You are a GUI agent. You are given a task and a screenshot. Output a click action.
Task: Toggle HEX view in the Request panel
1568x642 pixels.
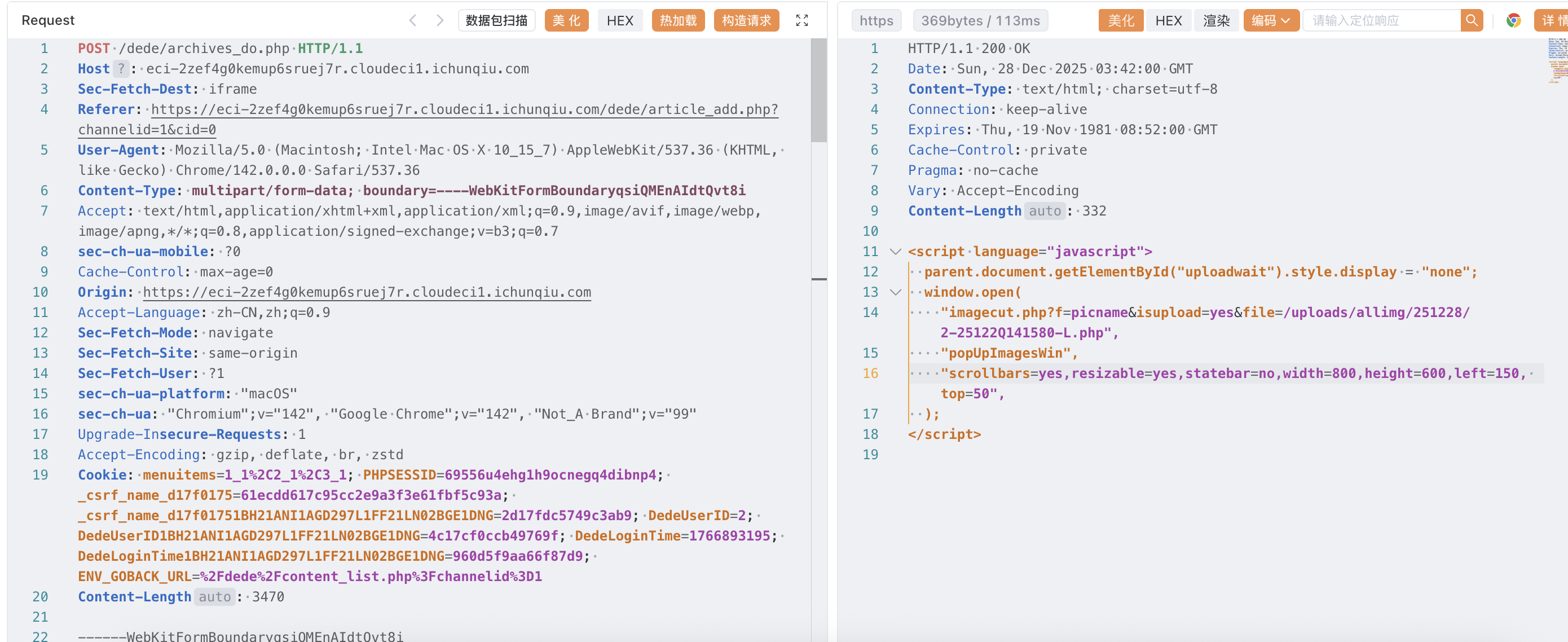[x=620, y=21]
